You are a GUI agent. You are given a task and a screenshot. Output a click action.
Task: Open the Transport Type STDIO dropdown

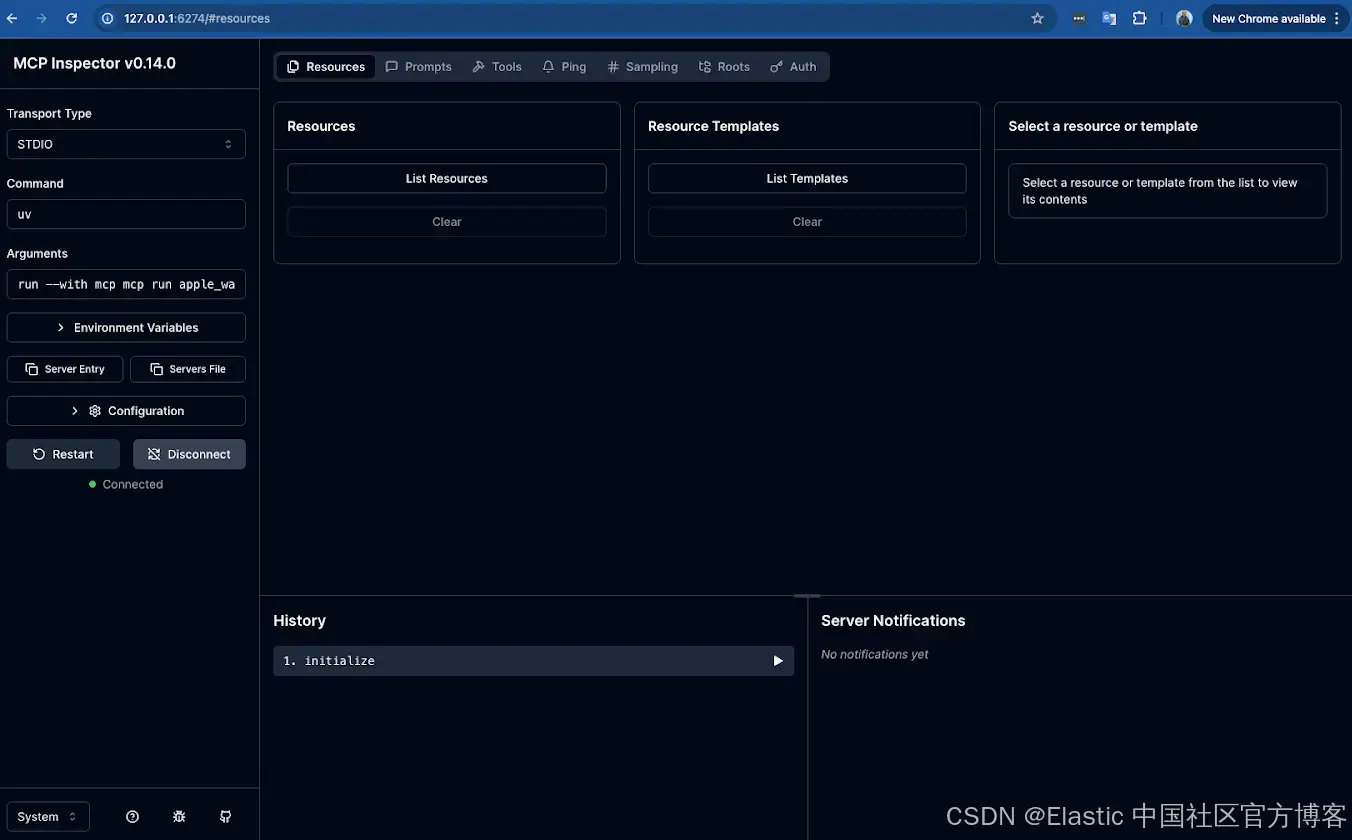coord(126,144)
